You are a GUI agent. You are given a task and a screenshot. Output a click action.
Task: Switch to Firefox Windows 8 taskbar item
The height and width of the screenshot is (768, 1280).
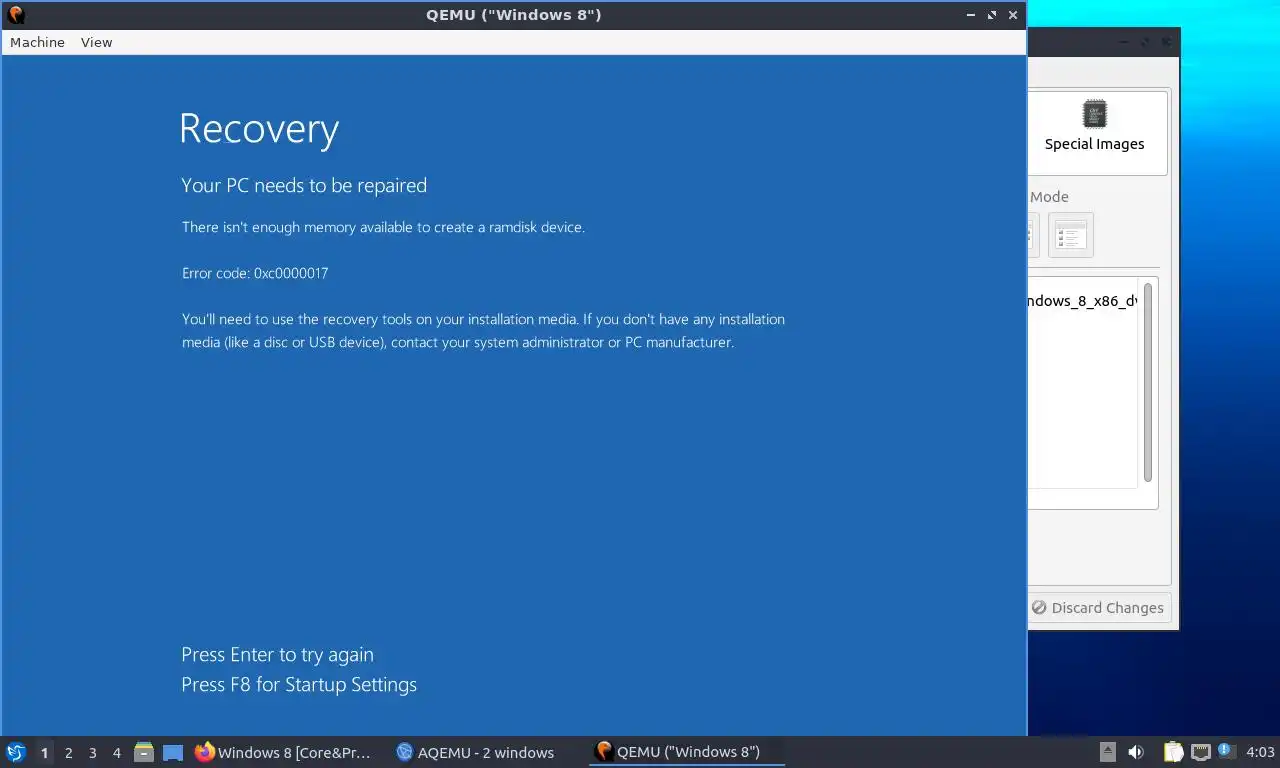click(283, 752)
